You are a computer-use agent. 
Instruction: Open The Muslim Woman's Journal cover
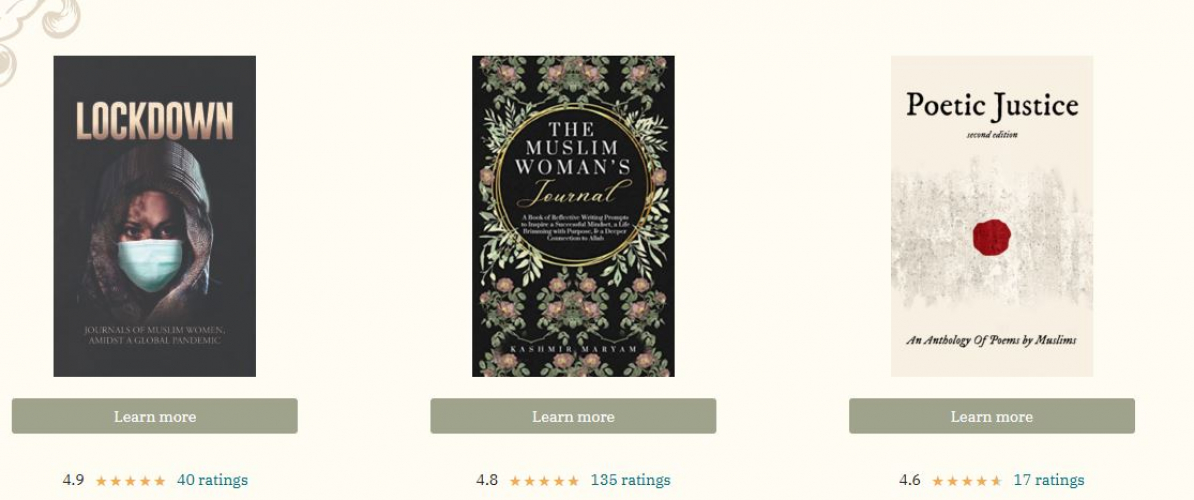click(x=573, y=216)
